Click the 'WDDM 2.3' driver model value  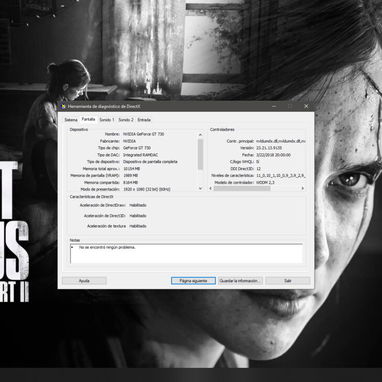pos(265,182)
